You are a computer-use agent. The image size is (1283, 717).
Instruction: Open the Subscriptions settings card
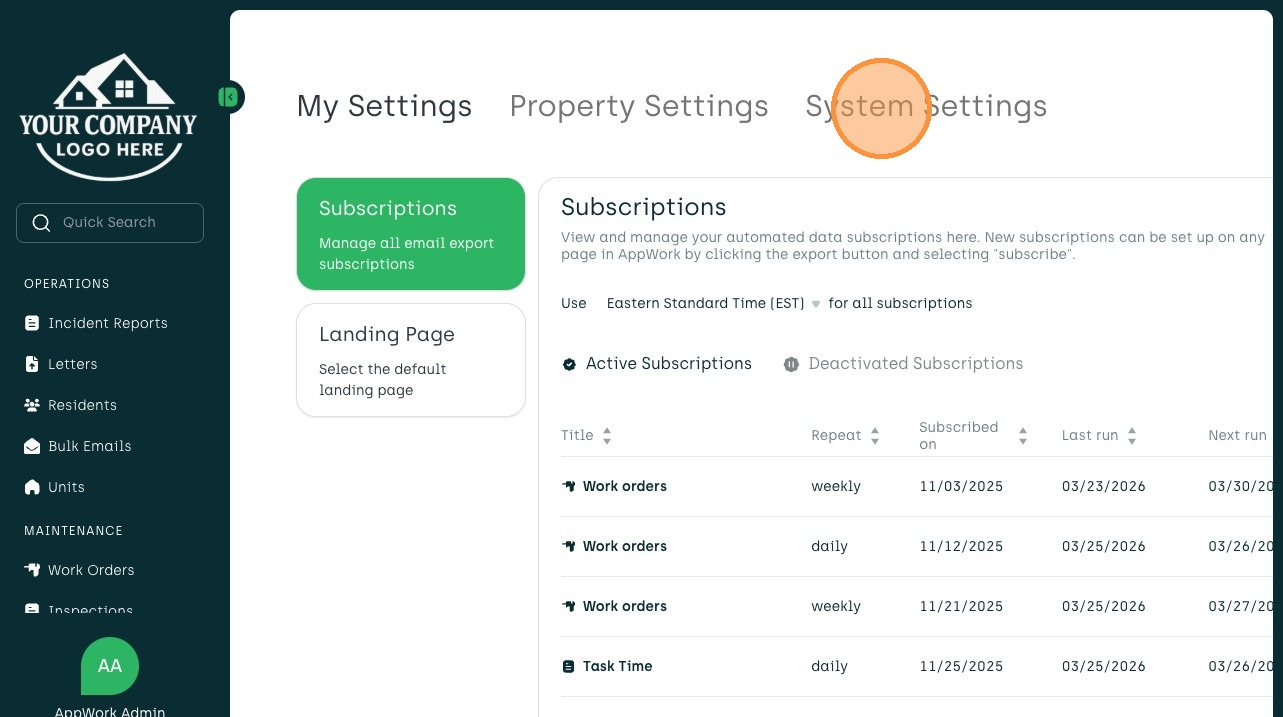tap(411, 234)
